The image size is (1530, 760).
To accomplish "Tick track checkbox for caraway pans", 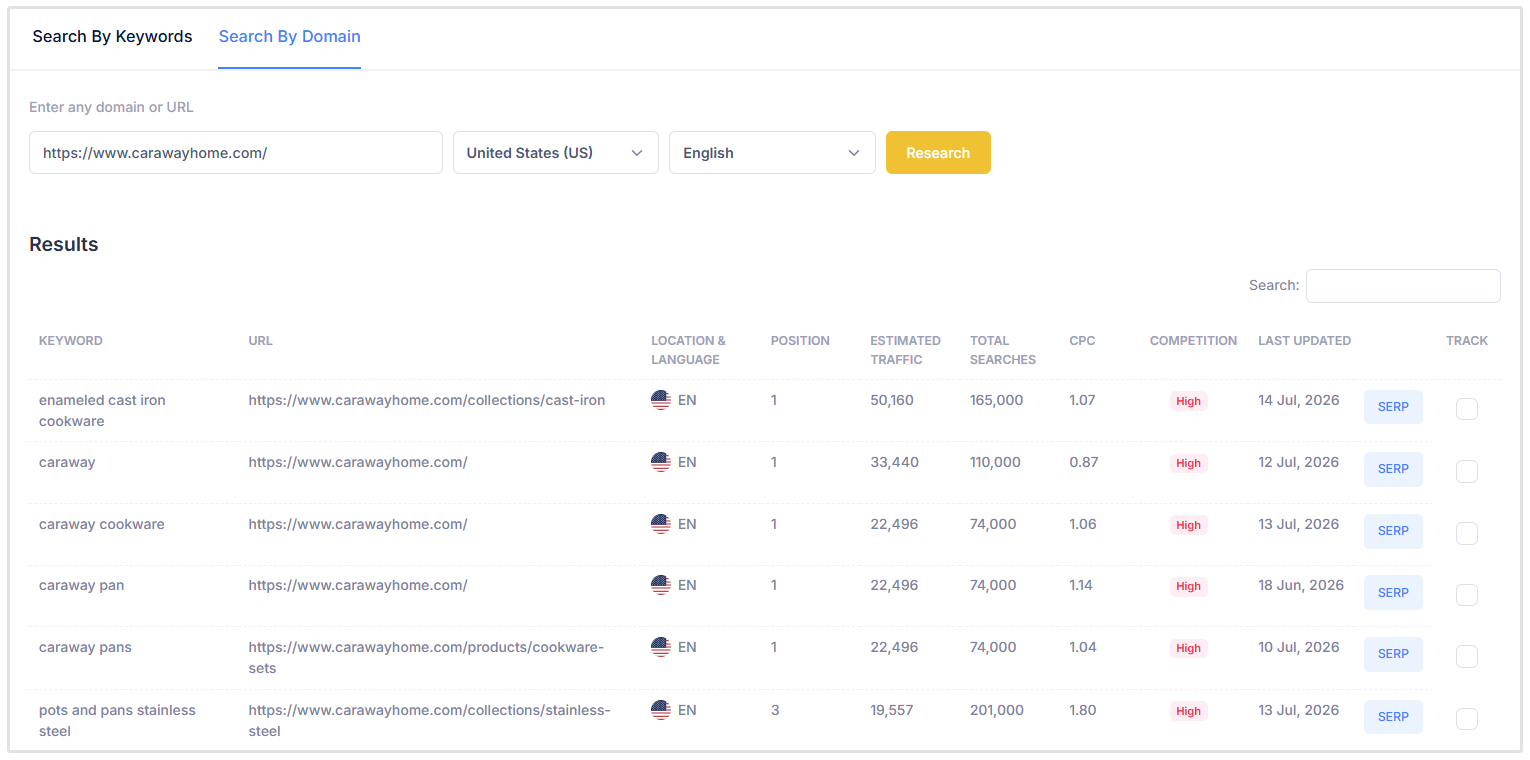I will coord(1467,657).
